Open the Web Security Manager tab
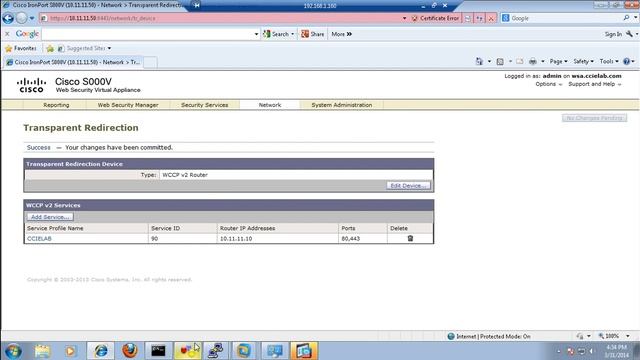640x360 pixels. pyautogui.click(x=128, y=105)
